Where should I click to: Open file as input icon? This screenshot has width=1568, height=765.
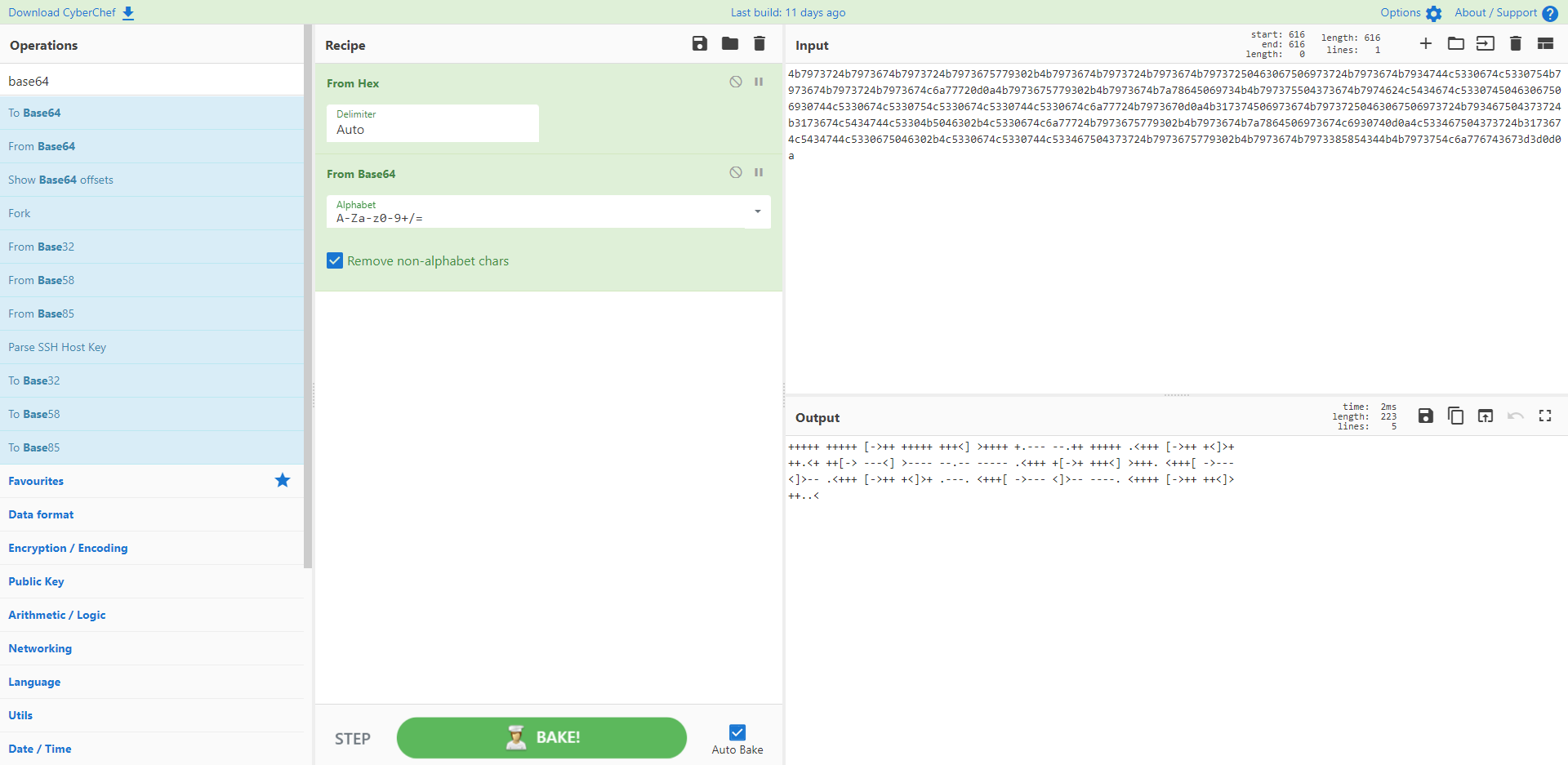(1486, 44)
